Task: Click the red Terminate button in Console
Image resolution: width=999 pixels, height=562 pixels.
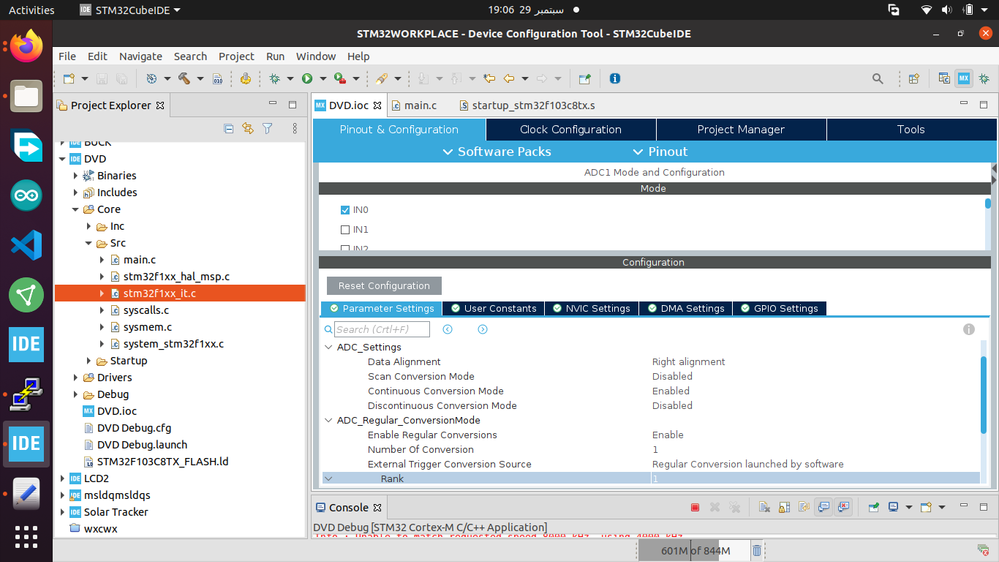Action: pyautogui.click(x=695, y=507)
